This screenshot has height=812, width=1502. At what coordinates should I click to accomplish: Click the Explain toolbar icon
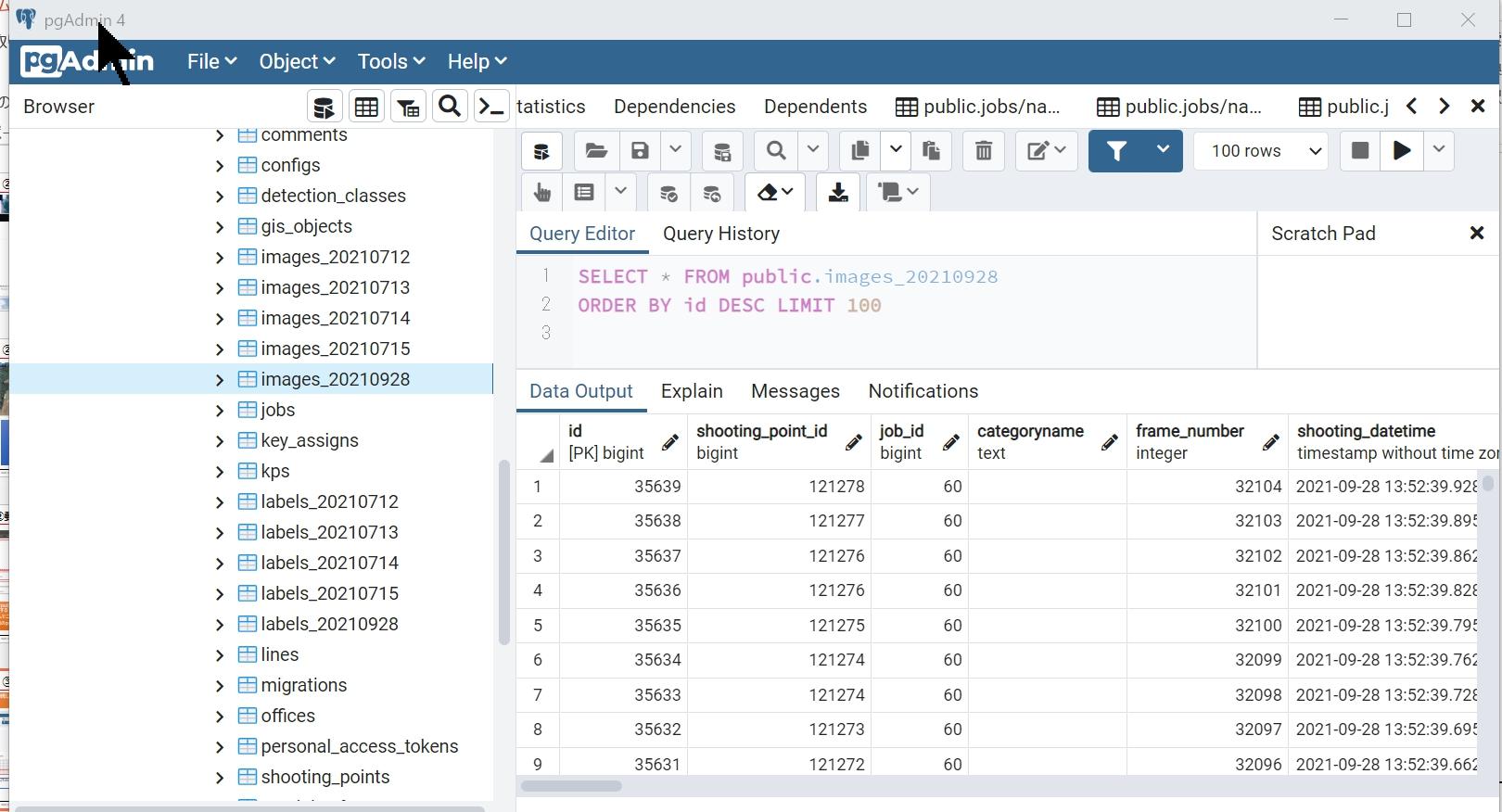[584, 192]
